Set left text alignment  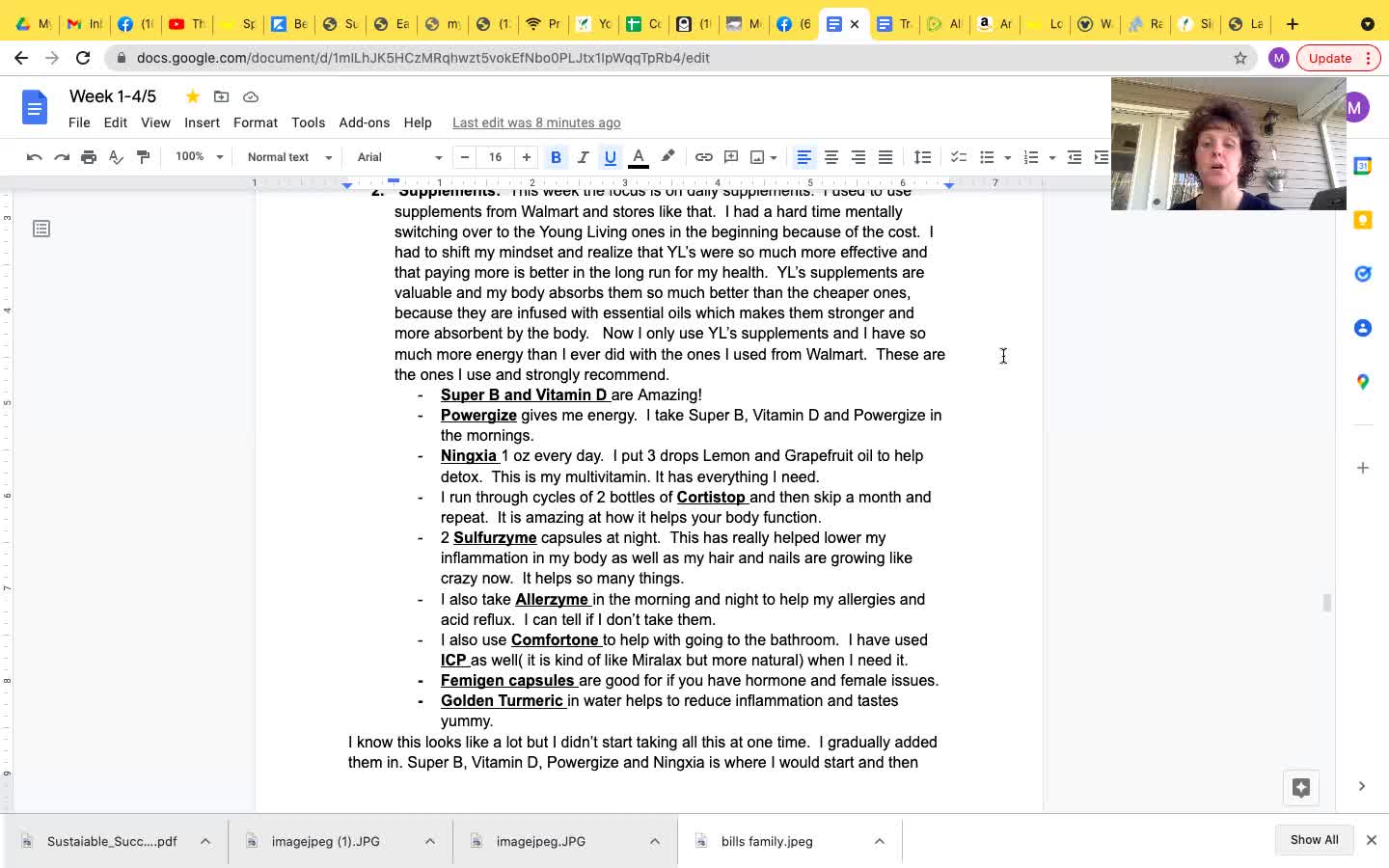point(803,157)
